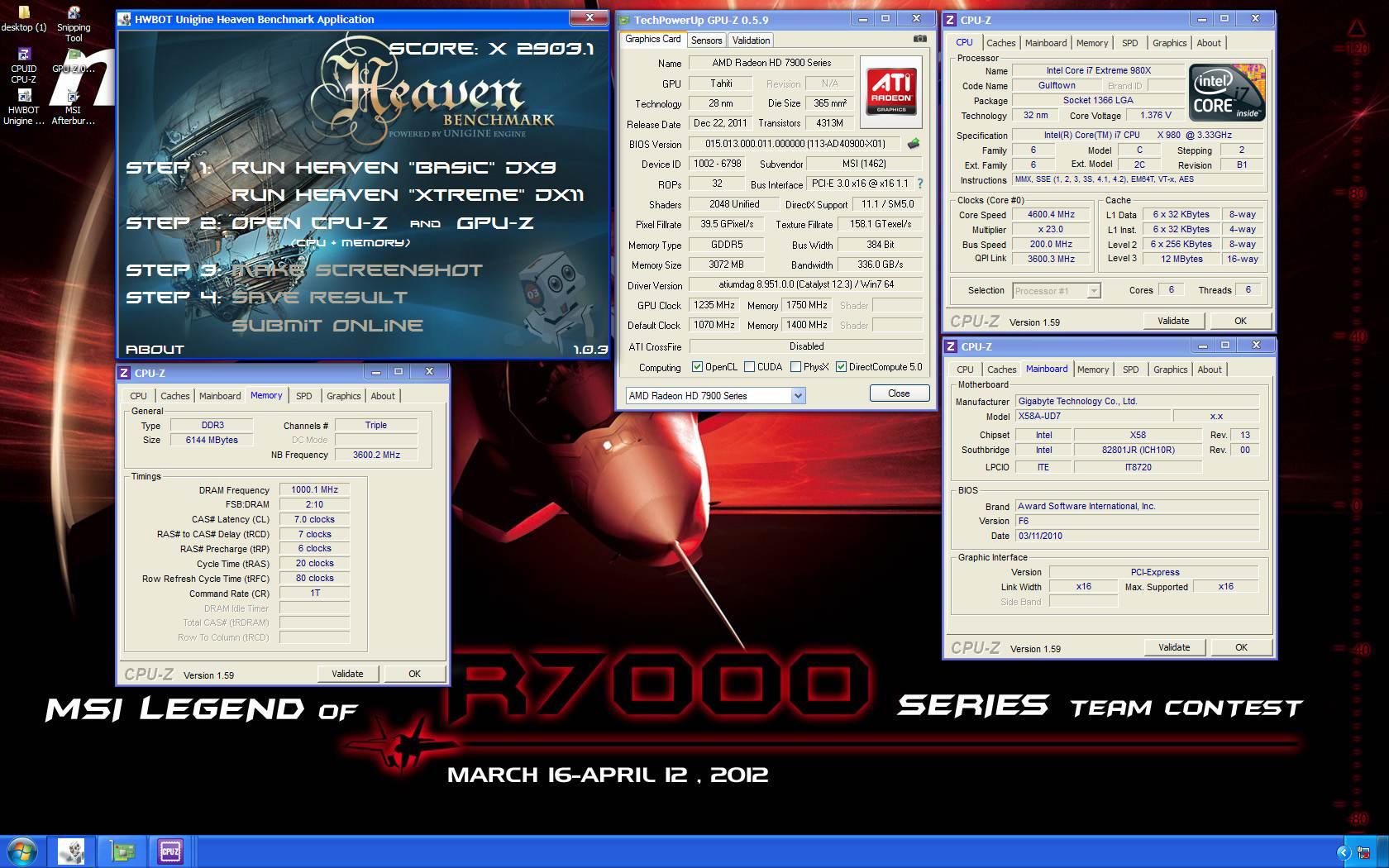The width and height of the screenshot is (1389, 868).
Task: Switch to GPU-Z graphics card icon in taskbar
Action: tap(122, 851)
